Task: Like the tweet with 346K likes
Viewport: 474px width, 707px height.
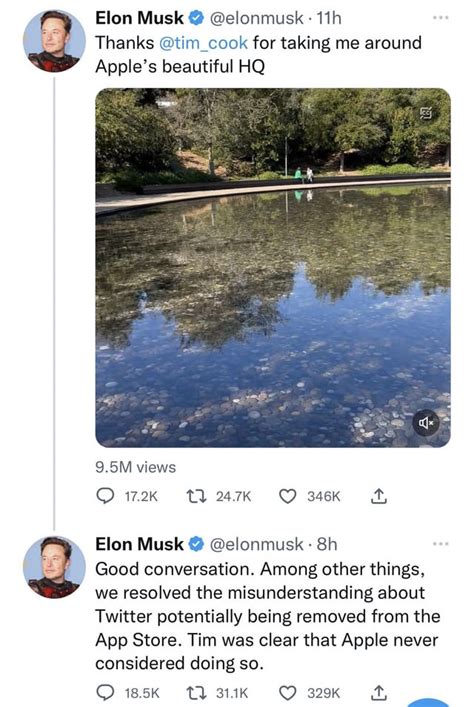Action: (x=288, y=496)
